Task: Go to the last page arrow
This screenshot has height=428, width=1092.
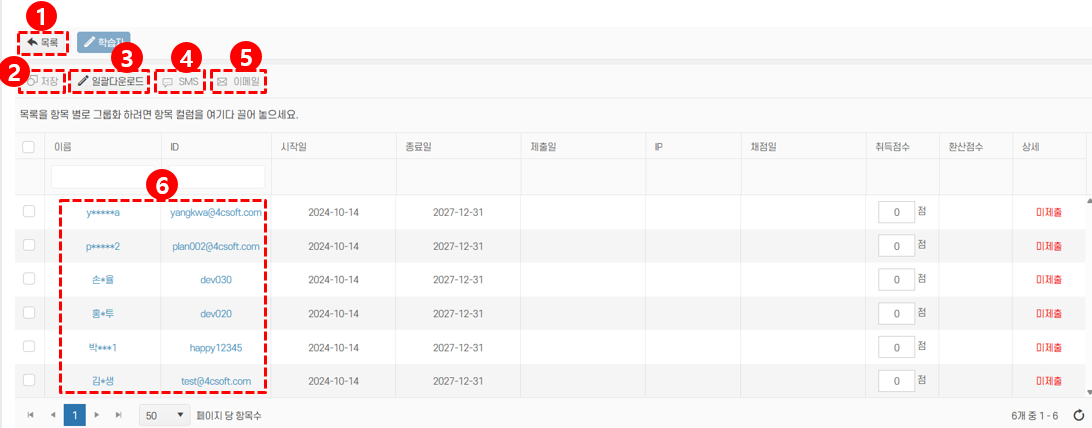Action: point(119,415)
